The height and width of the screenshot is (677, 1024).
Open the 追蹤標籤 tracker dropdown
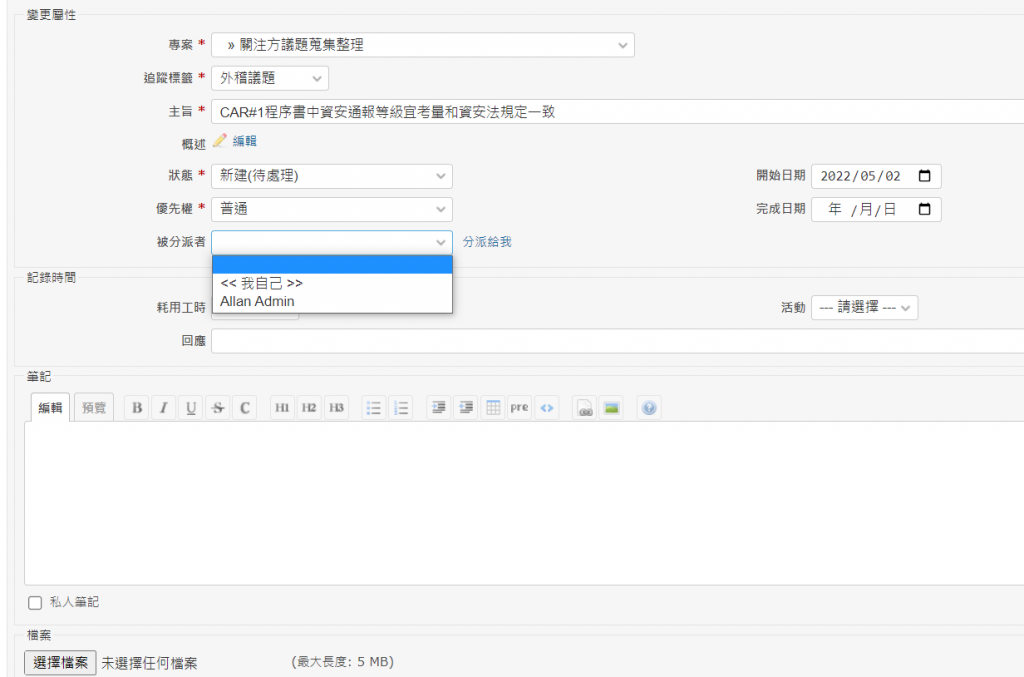pyautogui.click(x=270, y=78)
